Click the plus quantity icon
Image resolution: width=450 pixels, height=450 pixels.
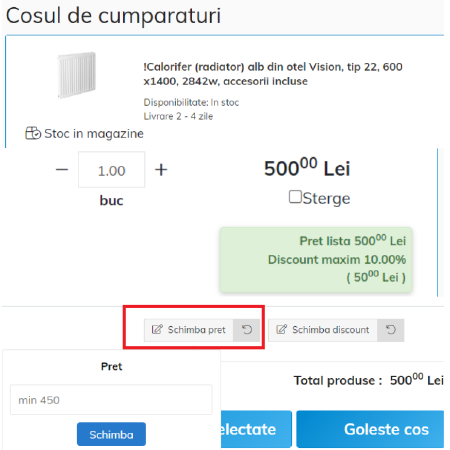point(161,170)
